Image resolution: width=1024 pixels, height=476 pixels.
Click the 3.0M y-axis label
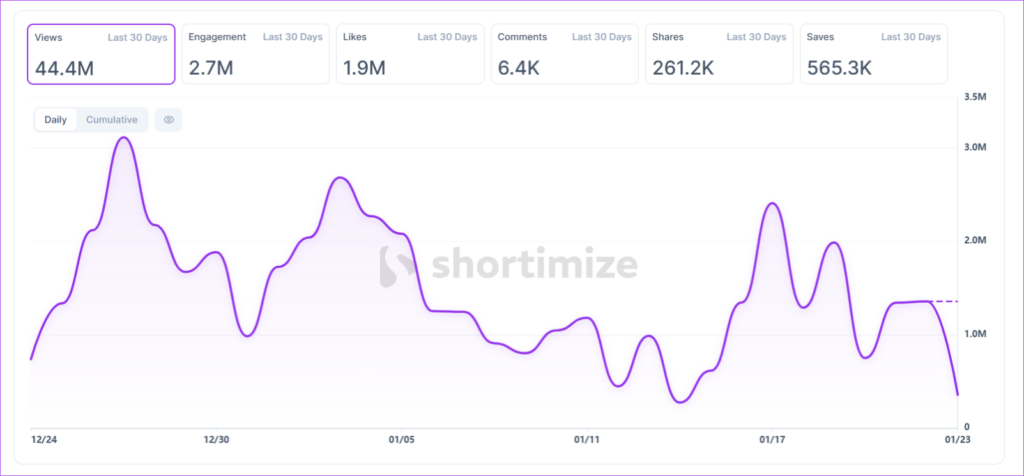click(974, 147)
